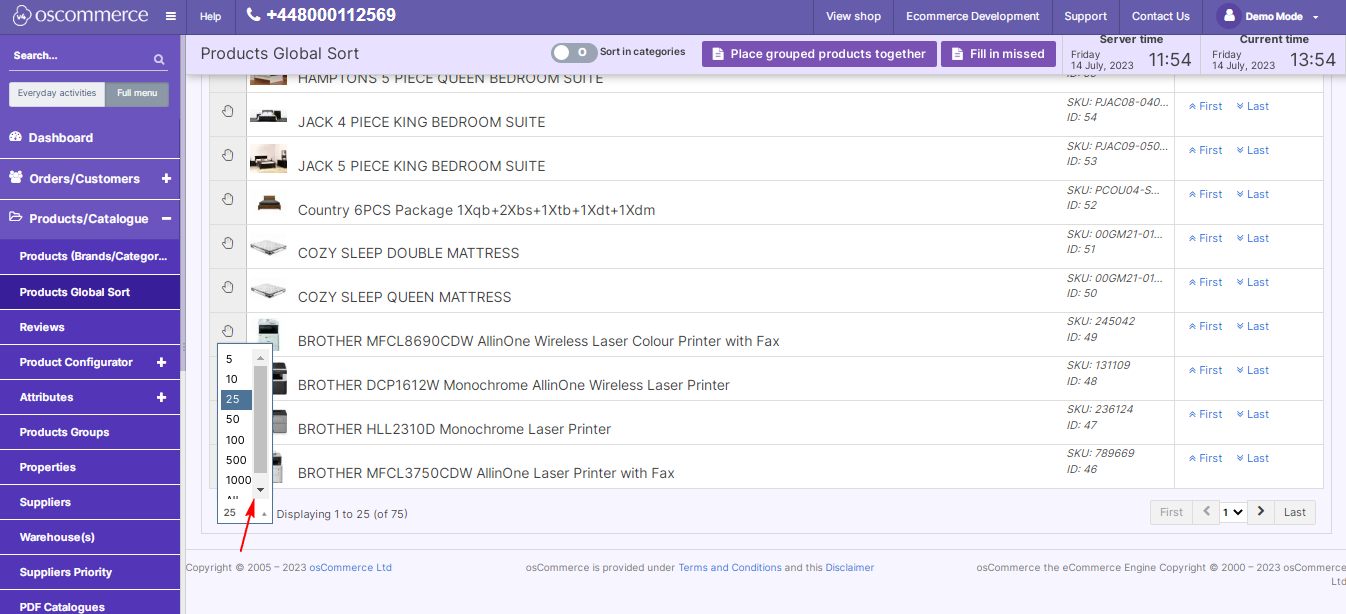Click the Dashboard palette icon
Screen dimensions: 1346x614
click(x=15, y=137)
